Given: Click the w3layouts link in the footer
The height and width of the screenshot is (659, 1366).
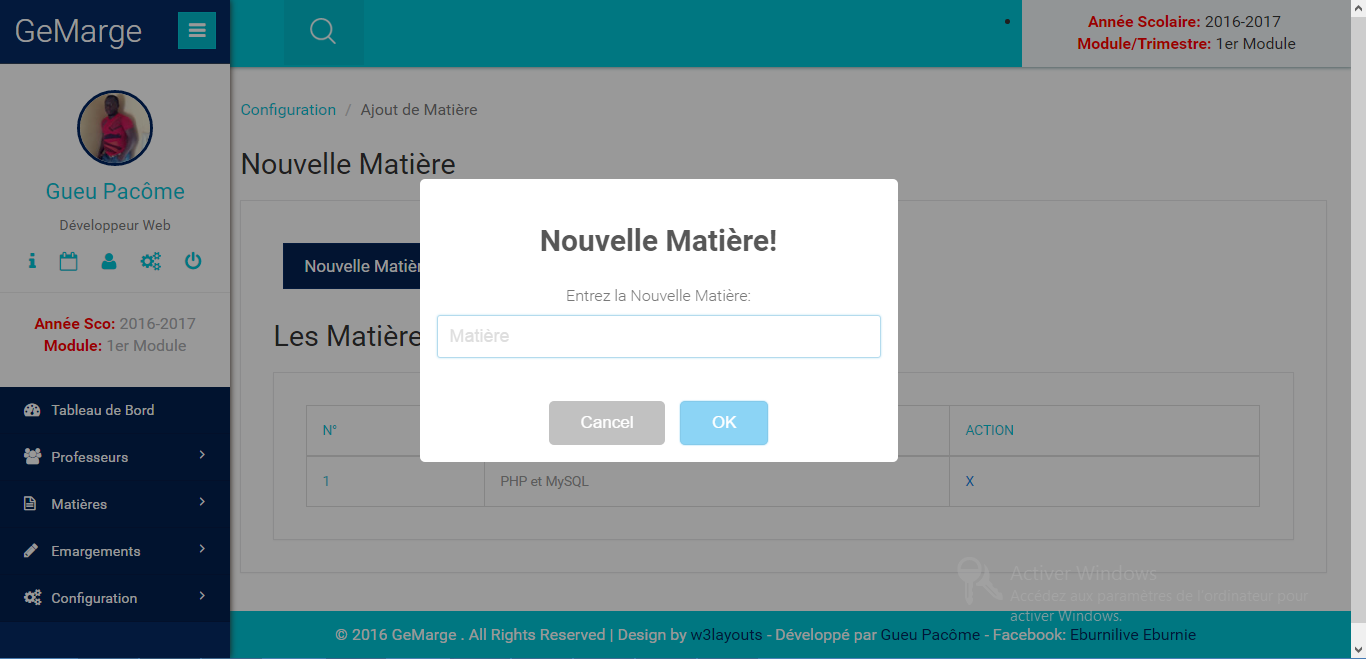Looking at the screenshot, I should [x=727, y=634].
